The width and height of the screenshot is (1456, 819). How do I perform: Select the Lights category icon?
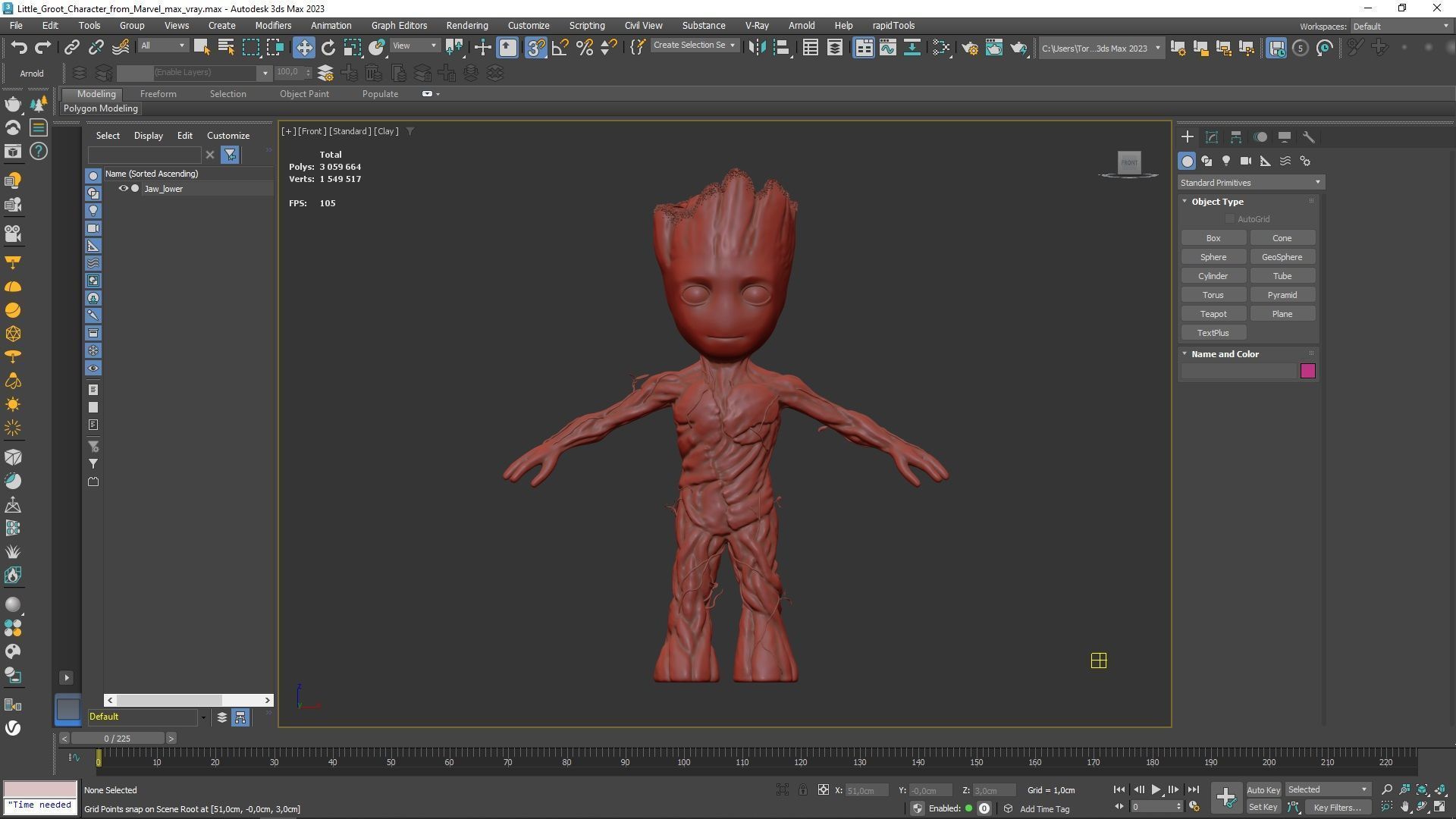click(1226, 161)
